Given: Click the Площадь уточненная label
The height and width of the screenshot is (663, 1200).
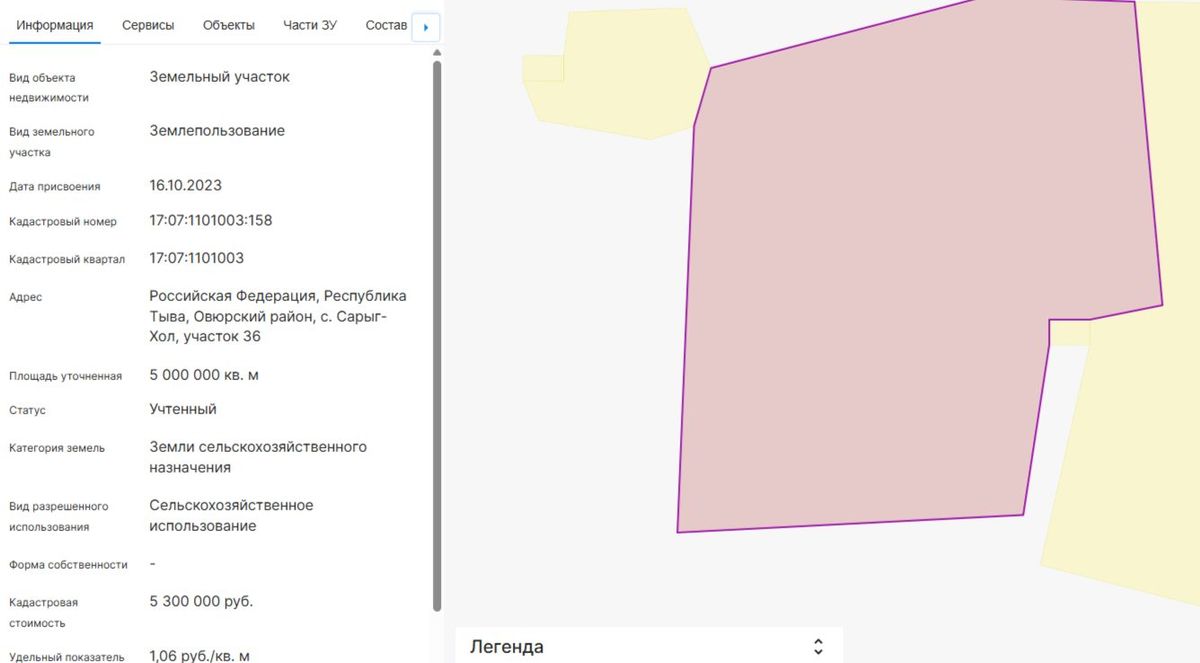Looking at the screenshot, I should click(65, 376).
